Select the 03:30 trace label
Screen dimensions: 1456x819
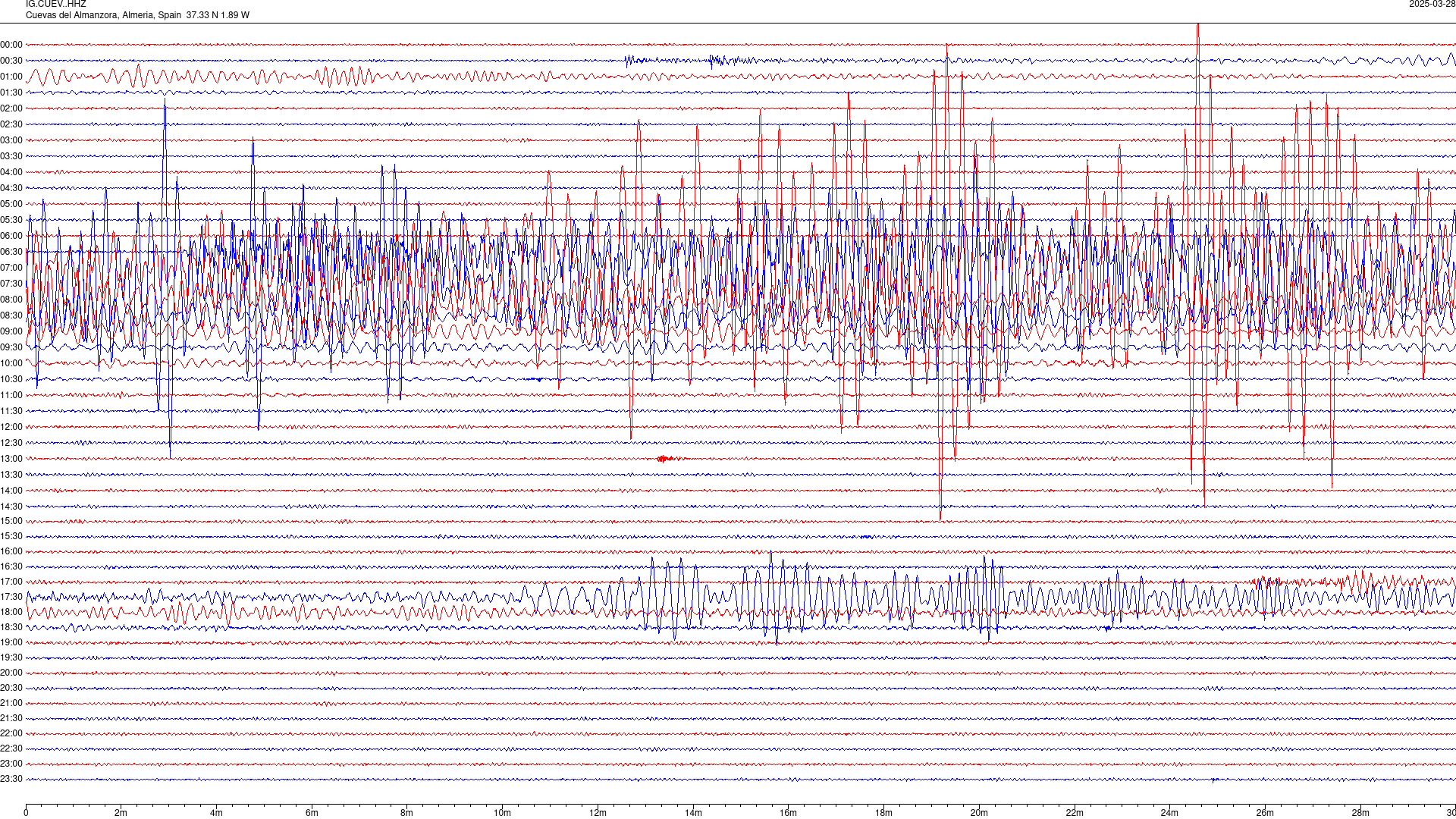tap(11, 156)
